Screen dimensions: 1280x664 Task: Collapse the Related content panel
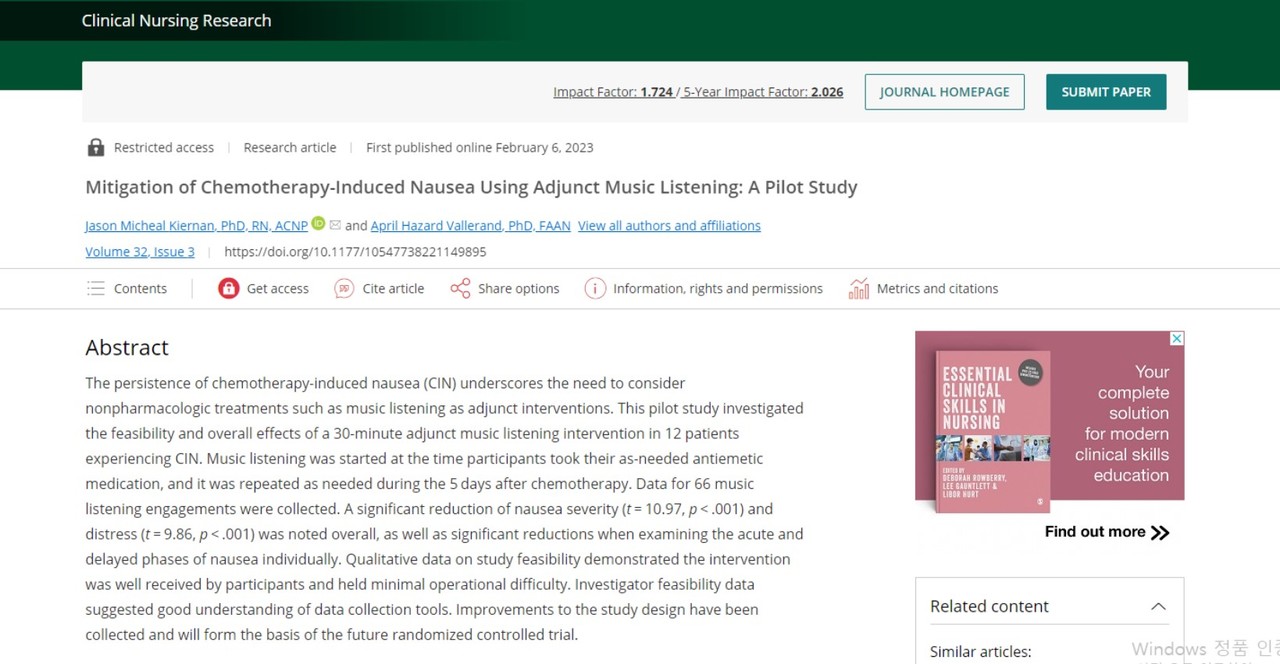pos(1158,606)
